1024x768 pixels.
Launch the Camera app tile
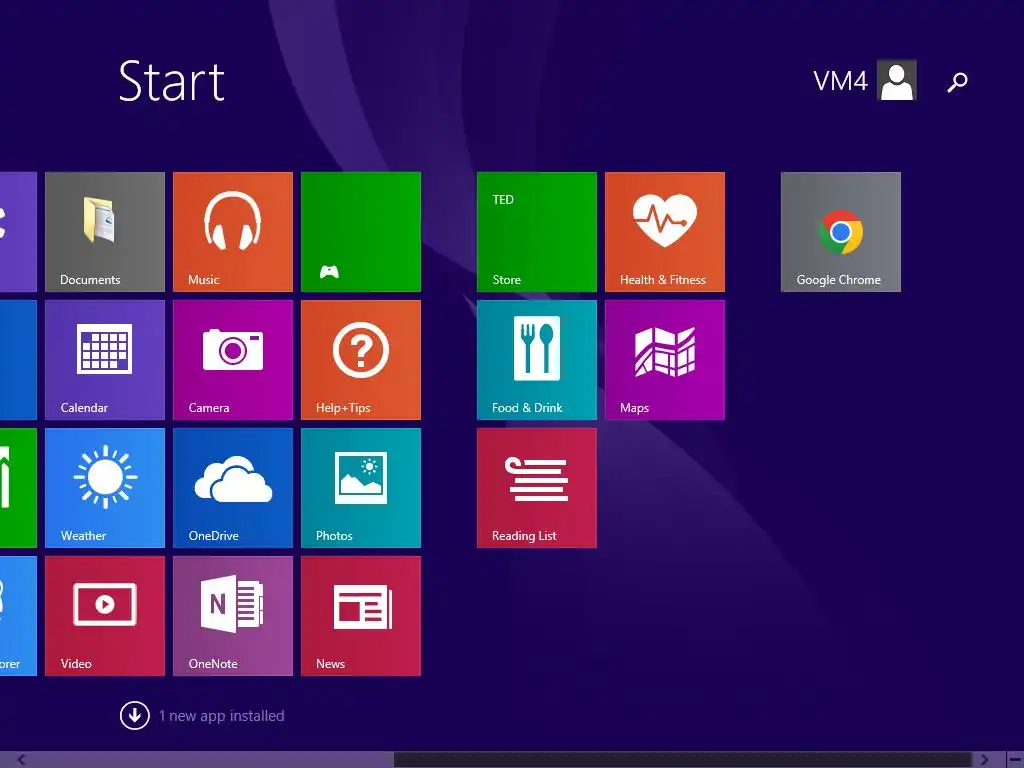point(232,360)
